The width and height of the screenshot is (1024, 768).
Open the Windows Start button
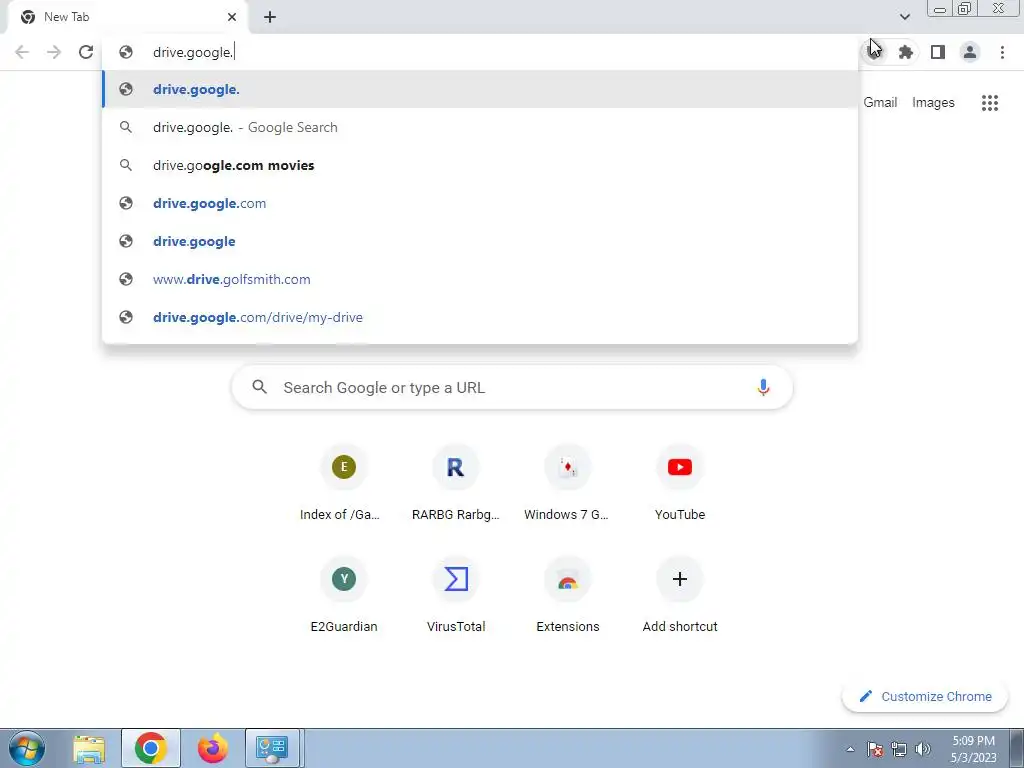point(27,748)
